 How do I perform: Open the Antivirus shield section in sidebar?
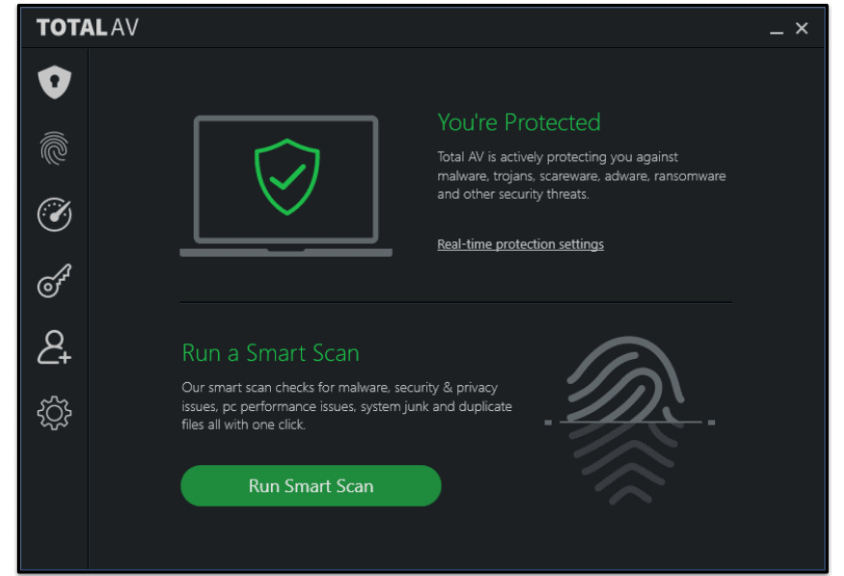55,83
